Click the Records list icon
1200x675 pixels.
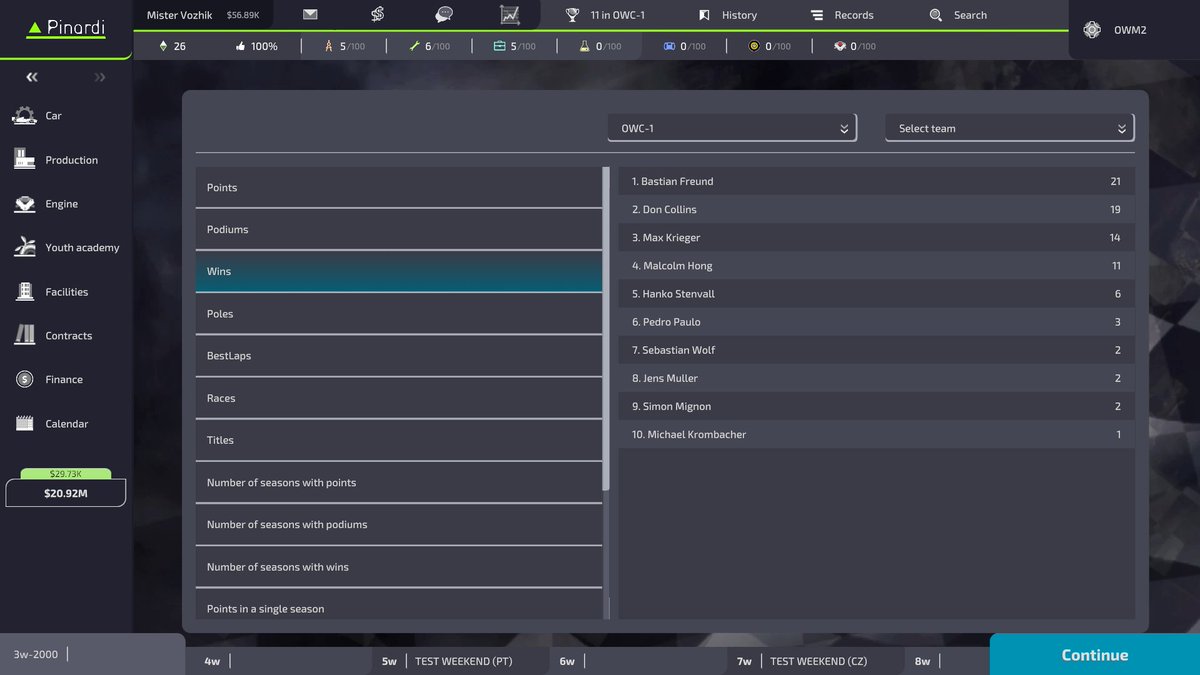[817, 15]
